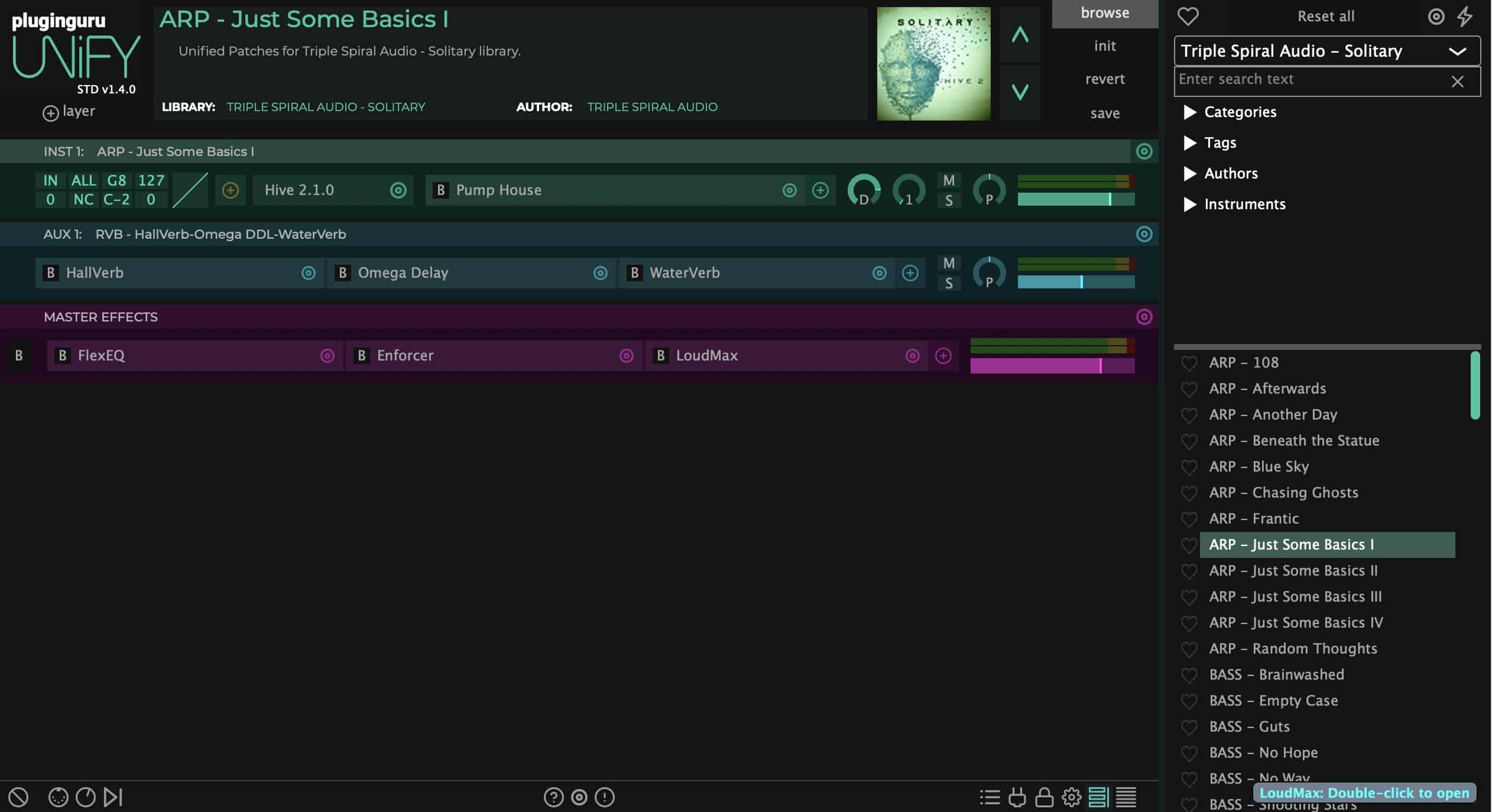
Task: Click the revert button
Action: (1105, 79)
